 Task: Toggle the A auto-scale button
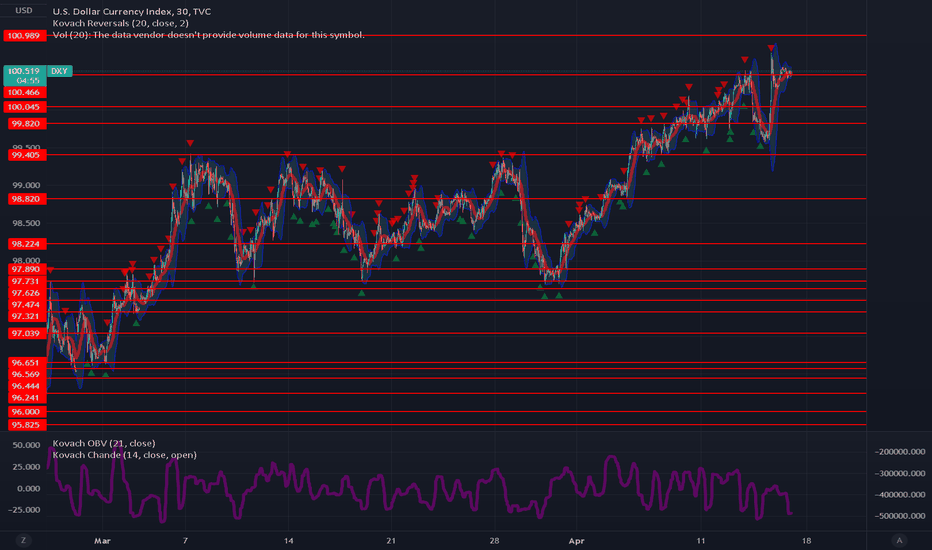tap(899, 540)
